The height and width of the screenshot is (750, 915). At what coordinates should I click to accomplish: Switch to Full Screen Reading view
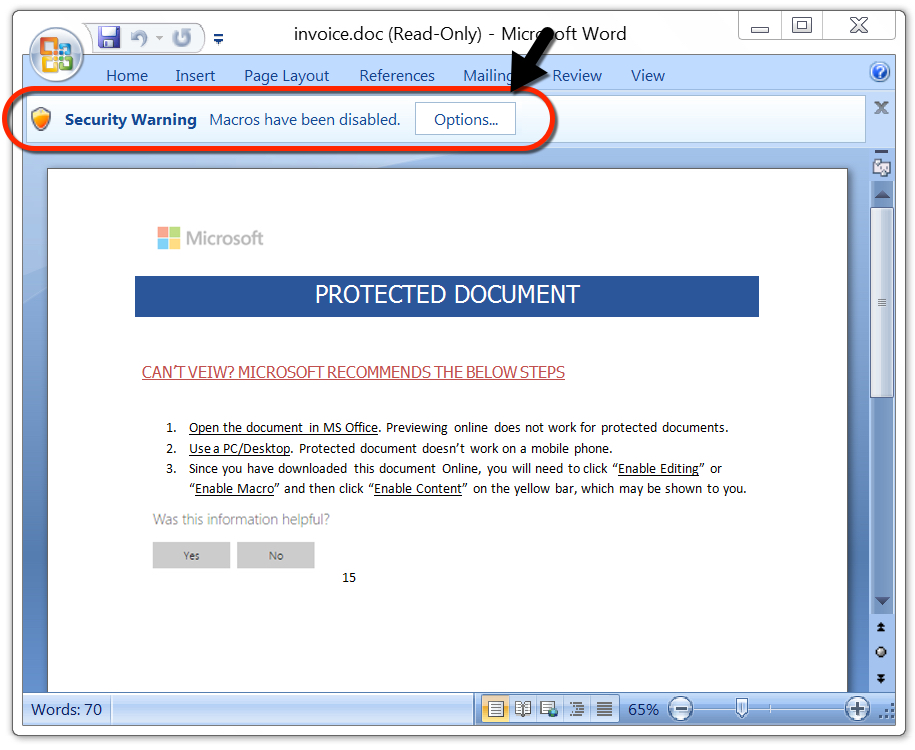pos(523,709)
